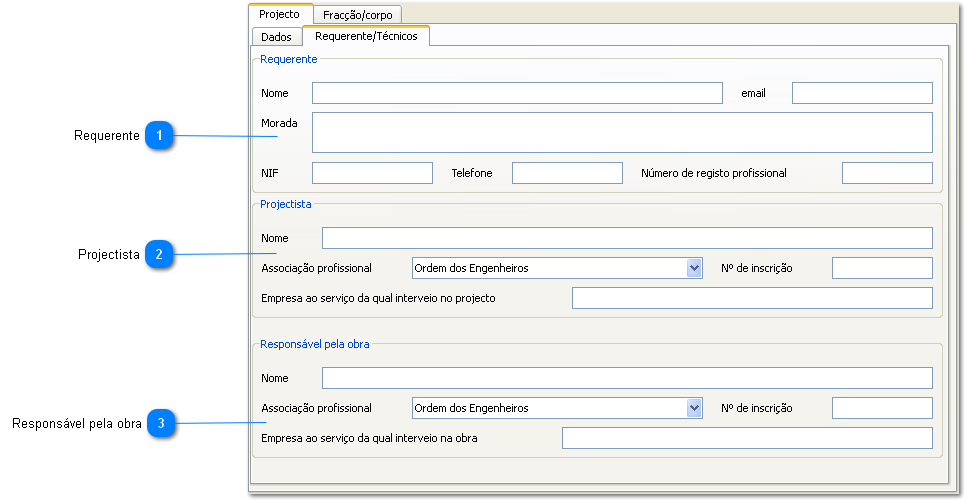Select the Dados sub-tab
Image resolution: width=967 pixels, height=502 pixels.
pos(276,37)
